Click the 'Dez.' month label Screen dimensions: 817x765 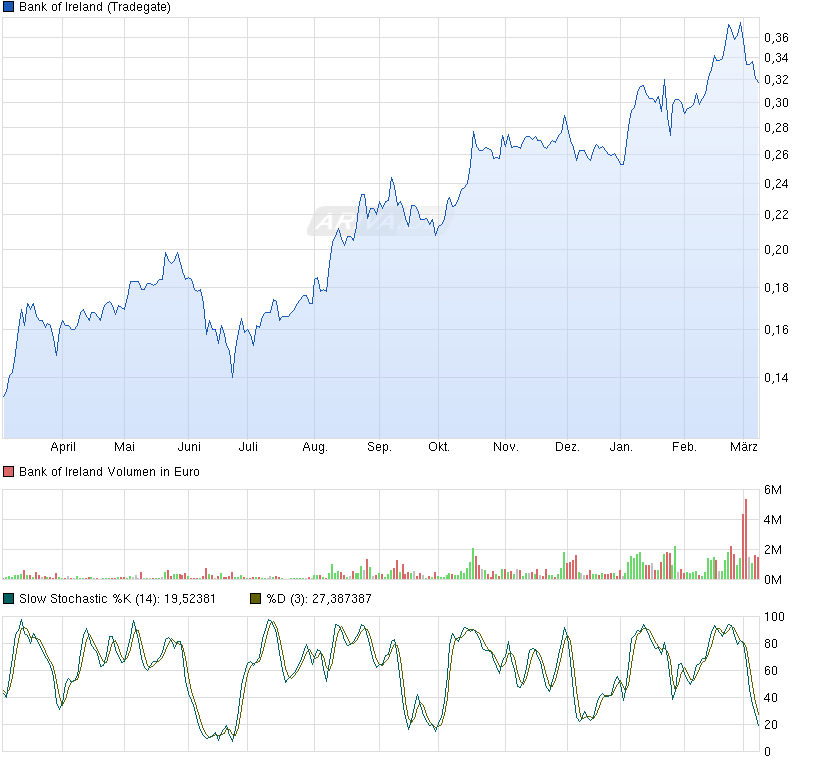click(x=567, y=447)
